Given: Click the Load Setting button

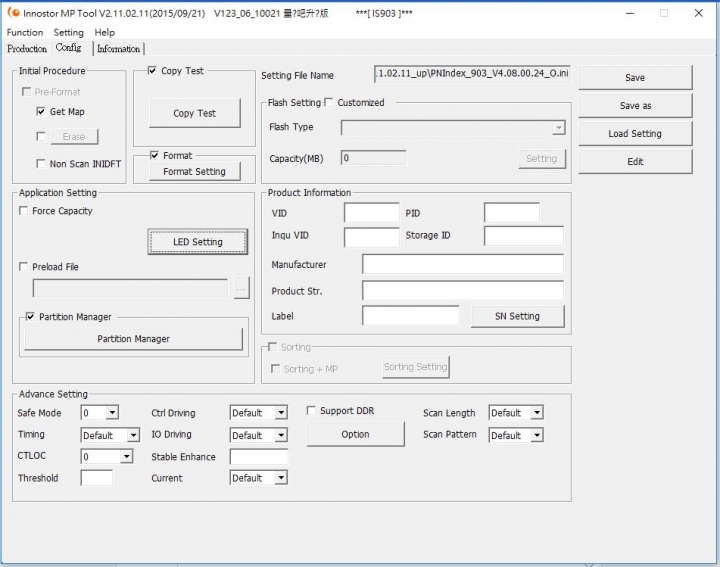Looking at the screenshot, I should pyautogui.click(x=635, y=134).
